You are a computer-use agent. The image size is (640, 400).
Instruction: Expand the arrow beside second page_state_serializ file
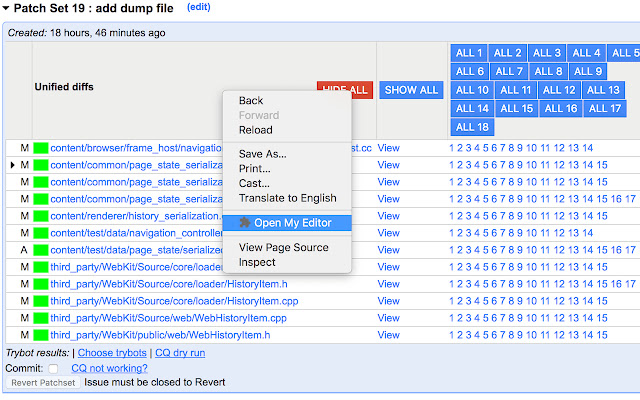pos(12,164)
